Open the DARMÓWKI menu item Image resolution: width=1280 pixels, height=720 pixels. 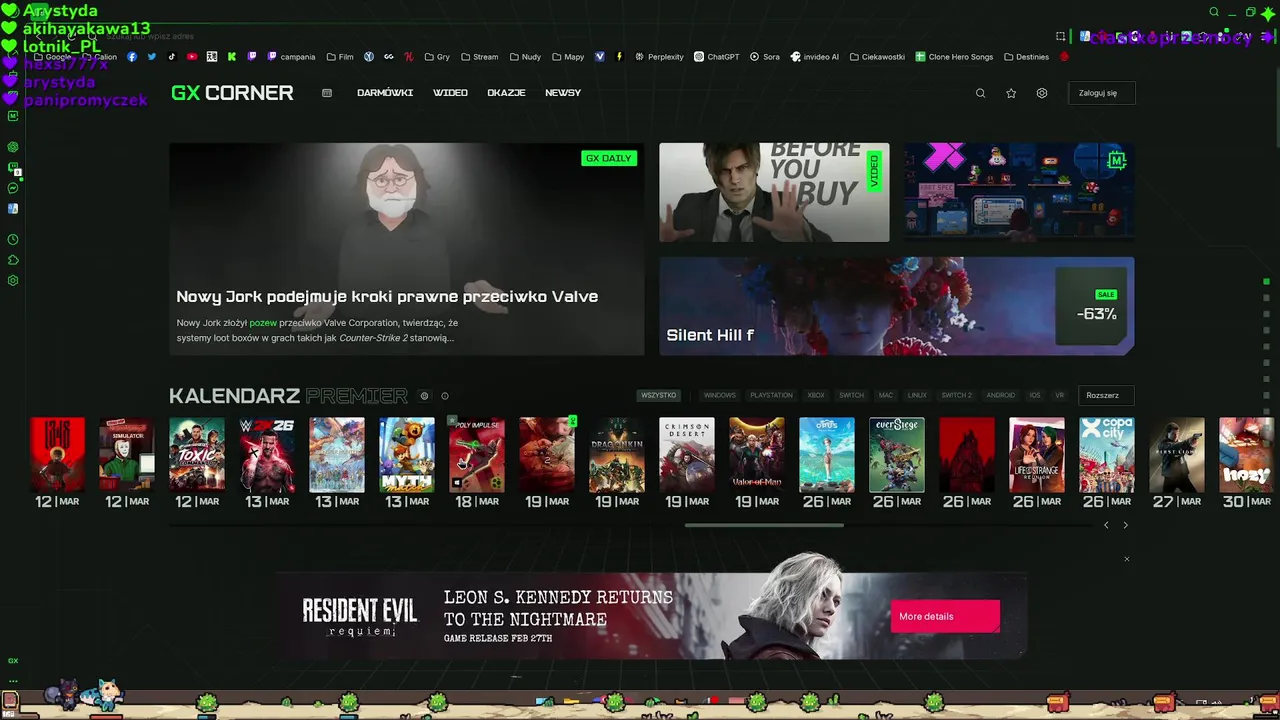385,93
